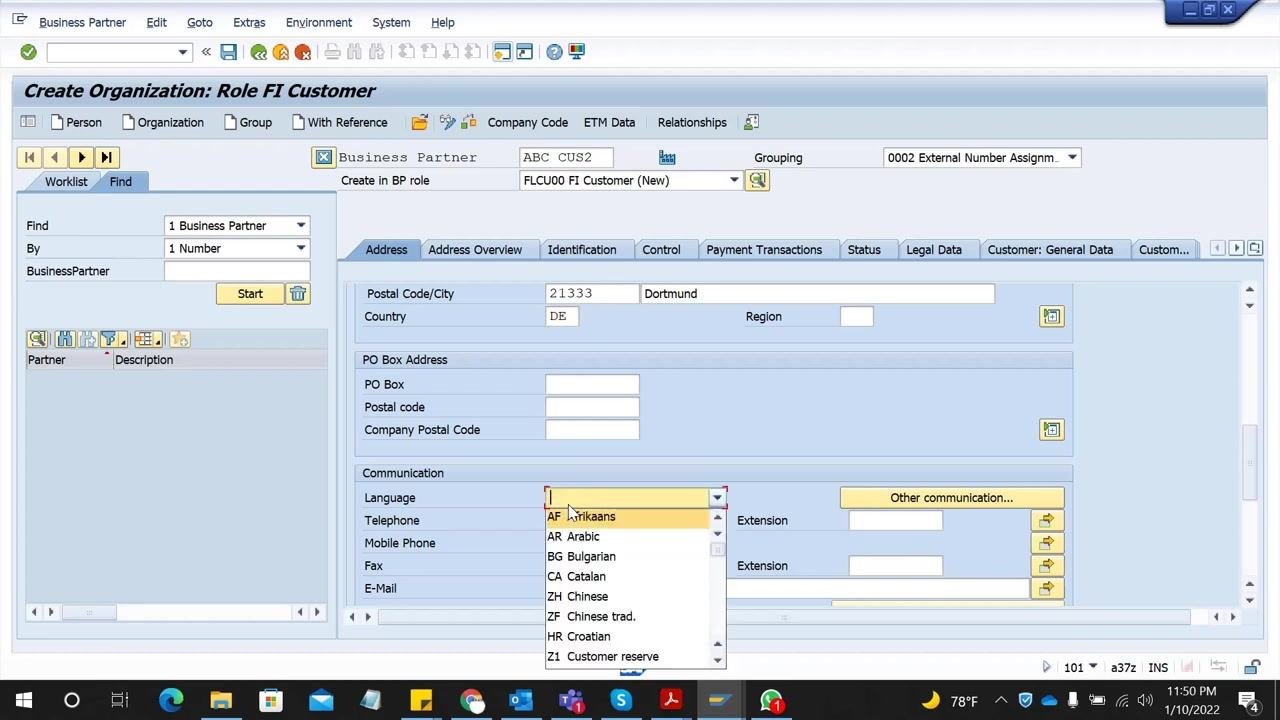Switch to the Worklist tab
Viewport: 1280px width, 720px height.
66,182
